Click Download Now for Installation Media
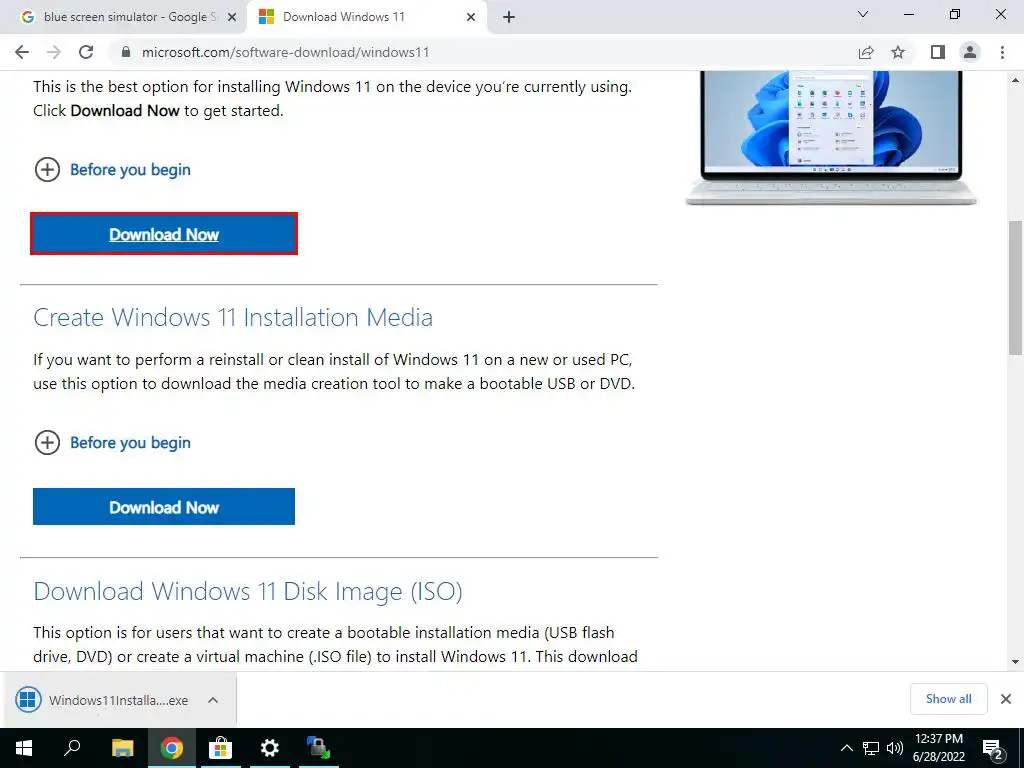1024x768 pixels. tap(164, 507)
